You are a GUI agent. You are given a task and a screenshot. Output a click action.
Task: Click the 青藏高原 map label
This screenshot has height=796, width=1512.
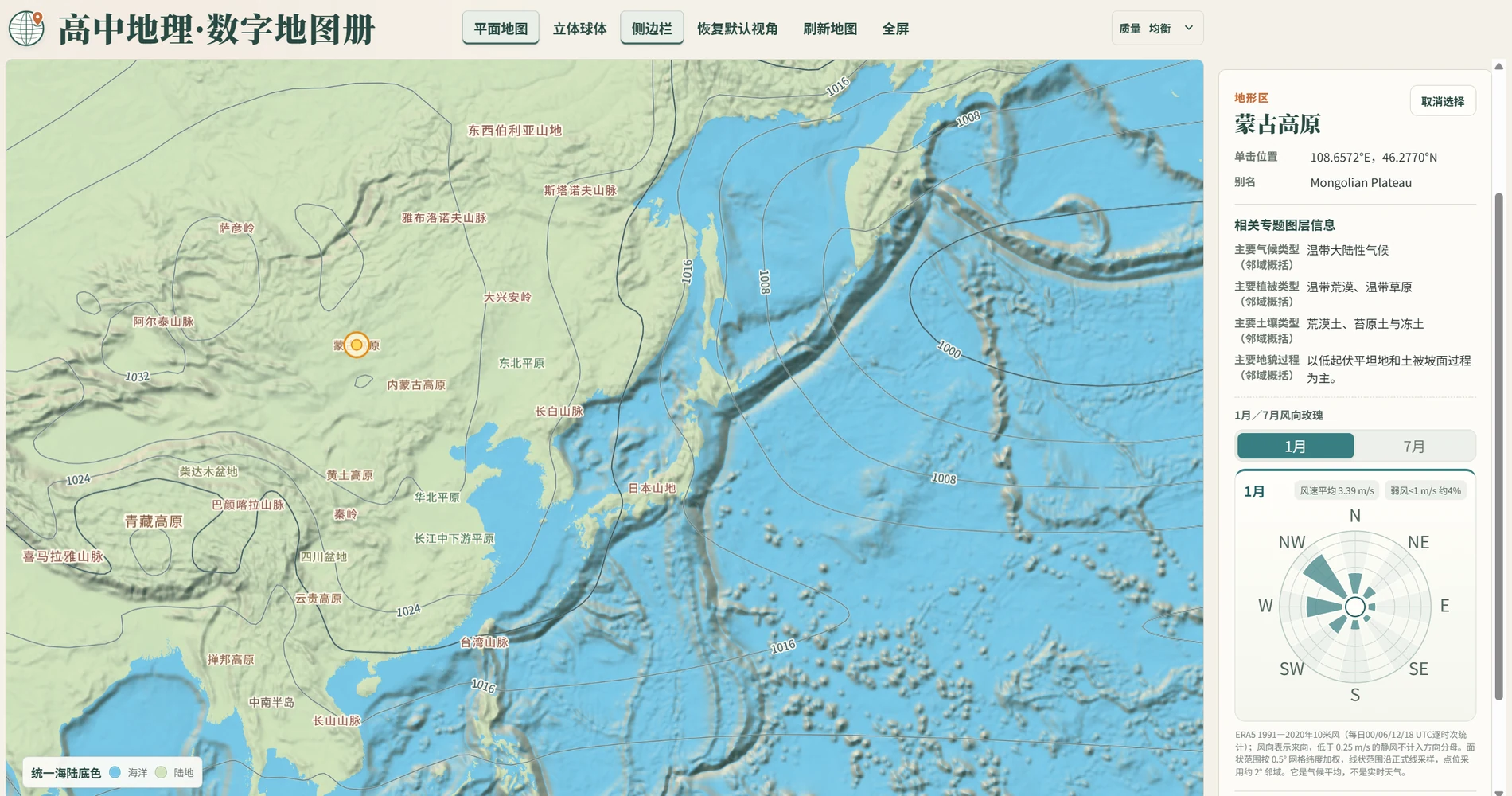coord(154,521)
